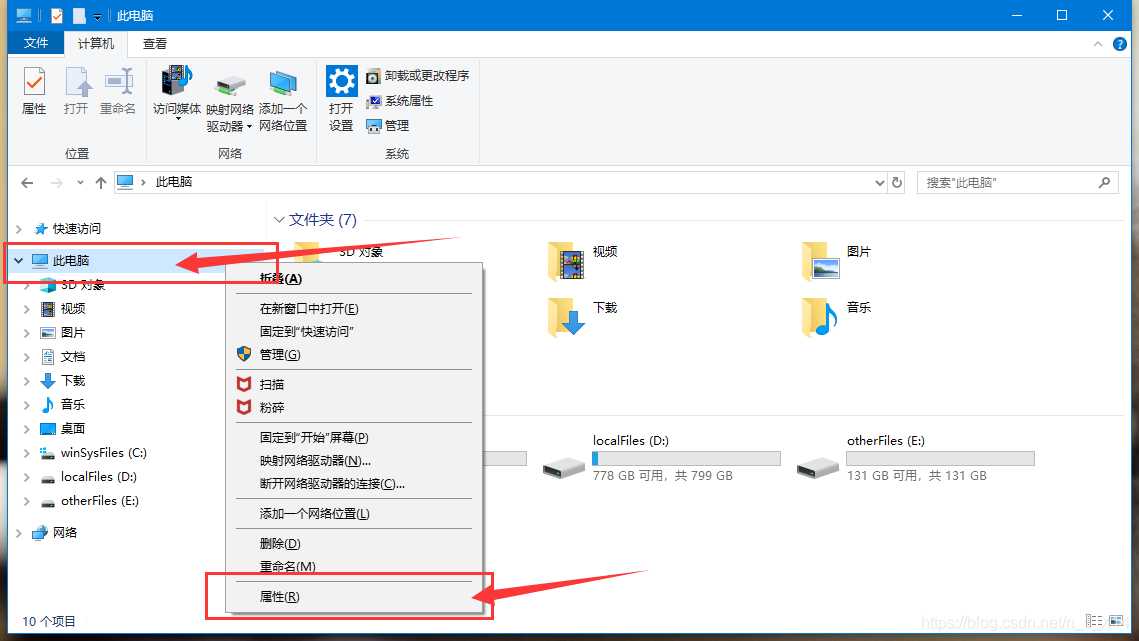This screenshot has width=1139, height=641.
Task: Select localFiles (D:) in navigation tree
Action: pos(99,477)
